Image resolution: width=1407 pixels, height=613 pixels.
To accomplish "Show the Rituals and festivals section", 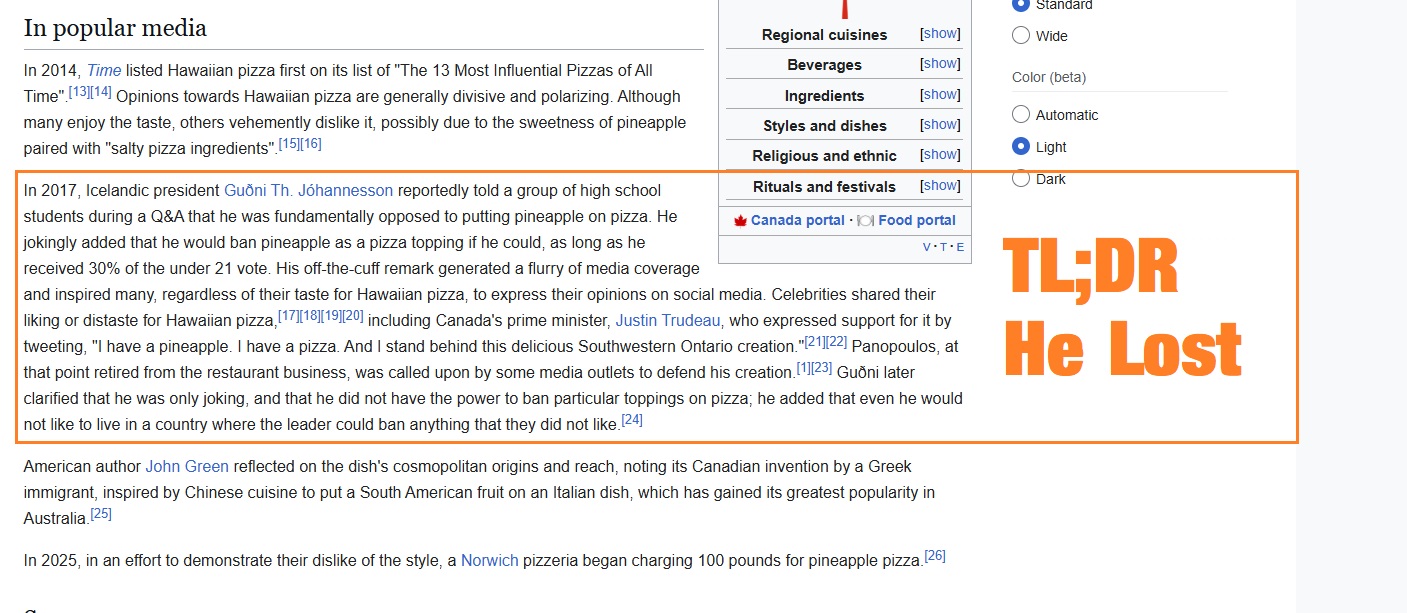I will (x=940, y=185).
